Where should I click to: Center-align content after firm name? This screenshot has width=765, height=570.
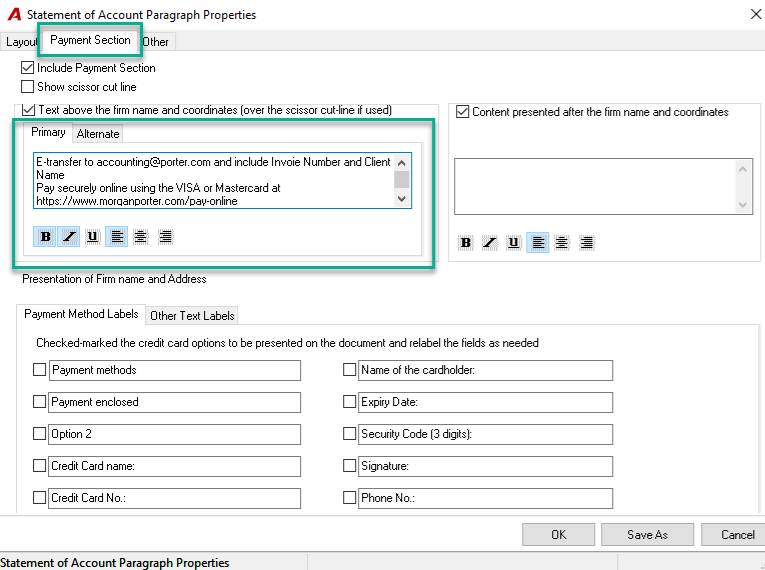coord(562,243)
